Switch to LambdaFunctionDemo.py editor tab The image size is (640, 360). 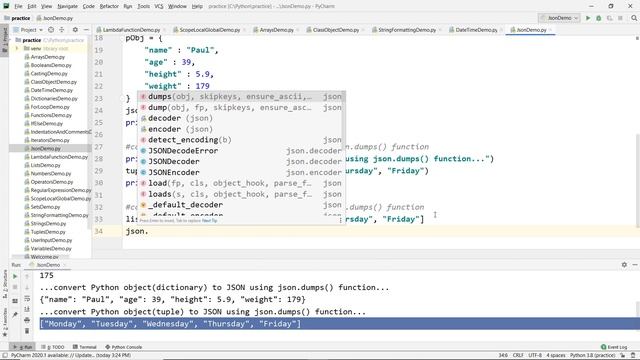[x=131, y=30]
